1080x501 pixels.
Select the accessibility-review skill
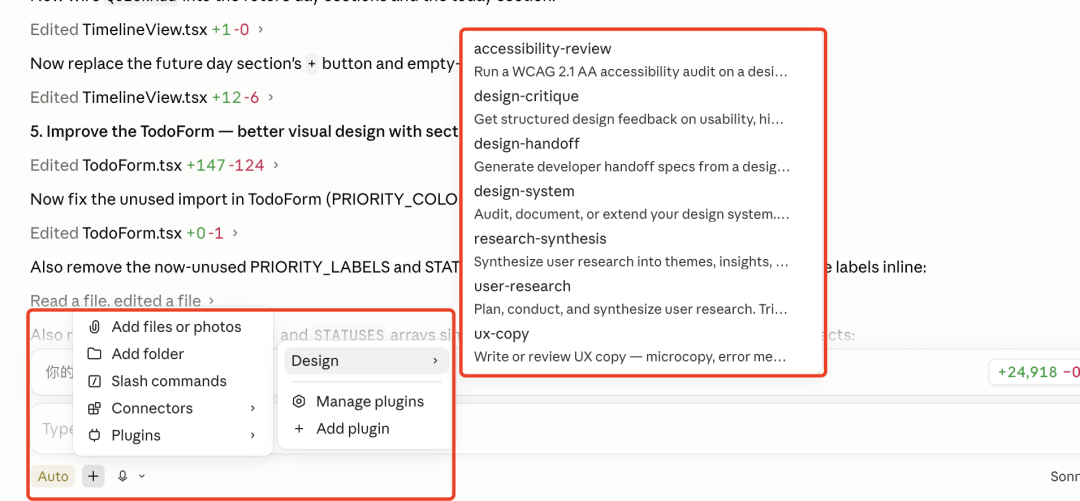click(x=632, y=59)
